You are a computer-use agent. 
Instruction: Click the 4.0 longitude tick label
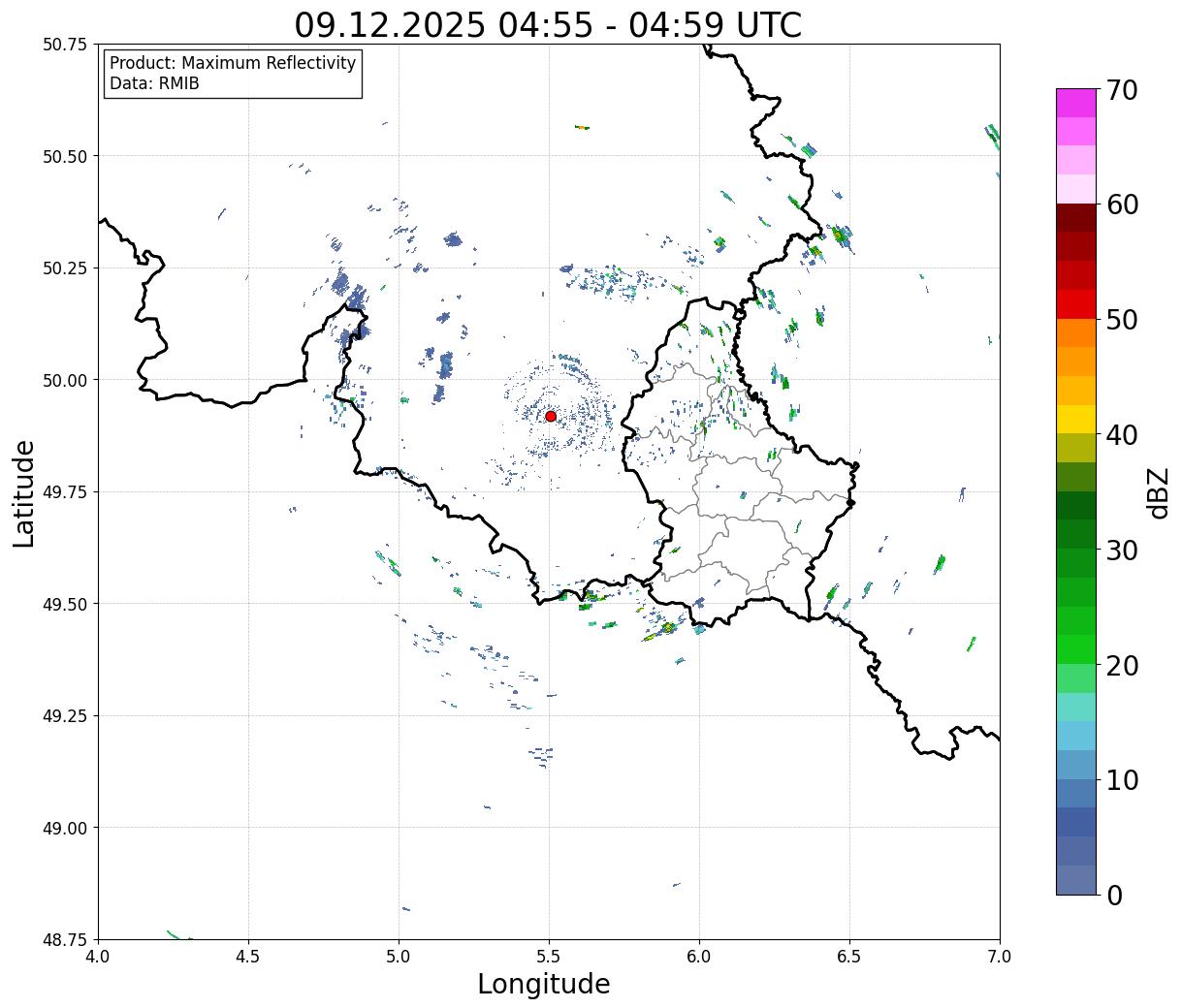(98, 956)
